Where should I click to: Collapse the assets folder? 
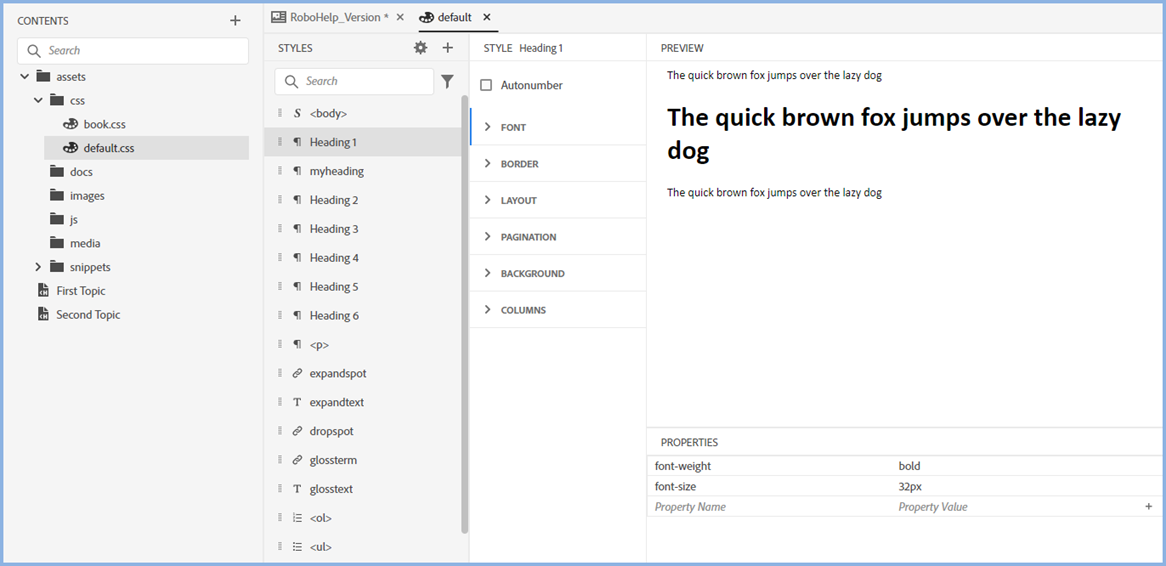pyautogui.click(x=24, y=77)
